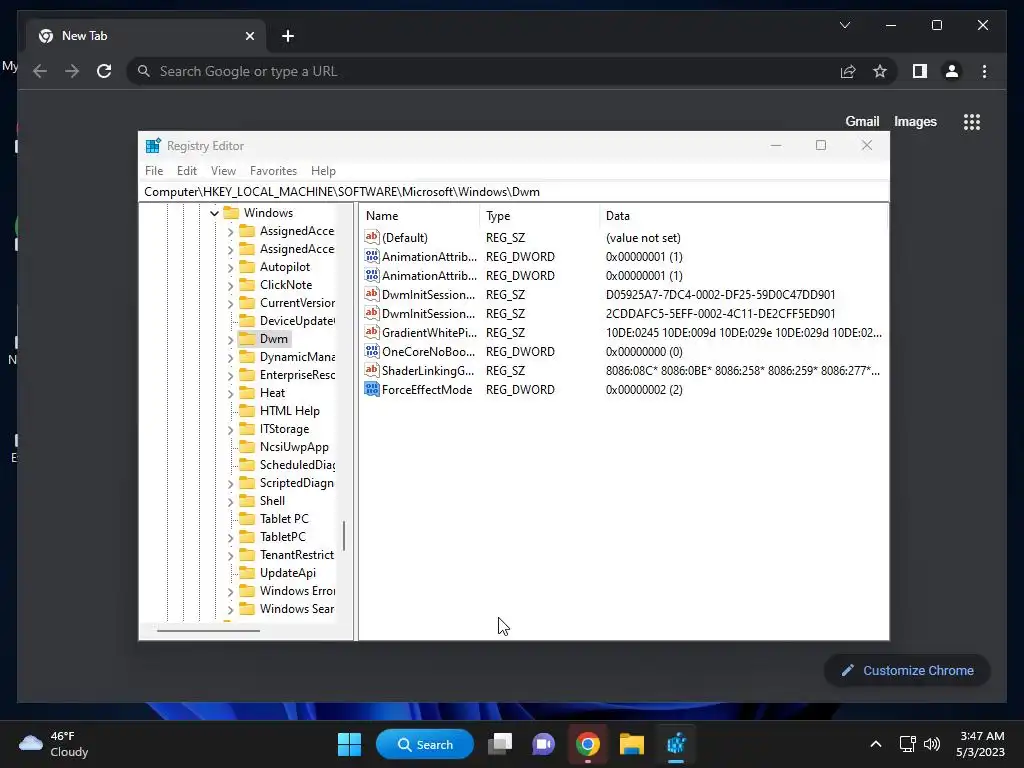Click the ForceEffectMode value icon

(x=372, y=389)
